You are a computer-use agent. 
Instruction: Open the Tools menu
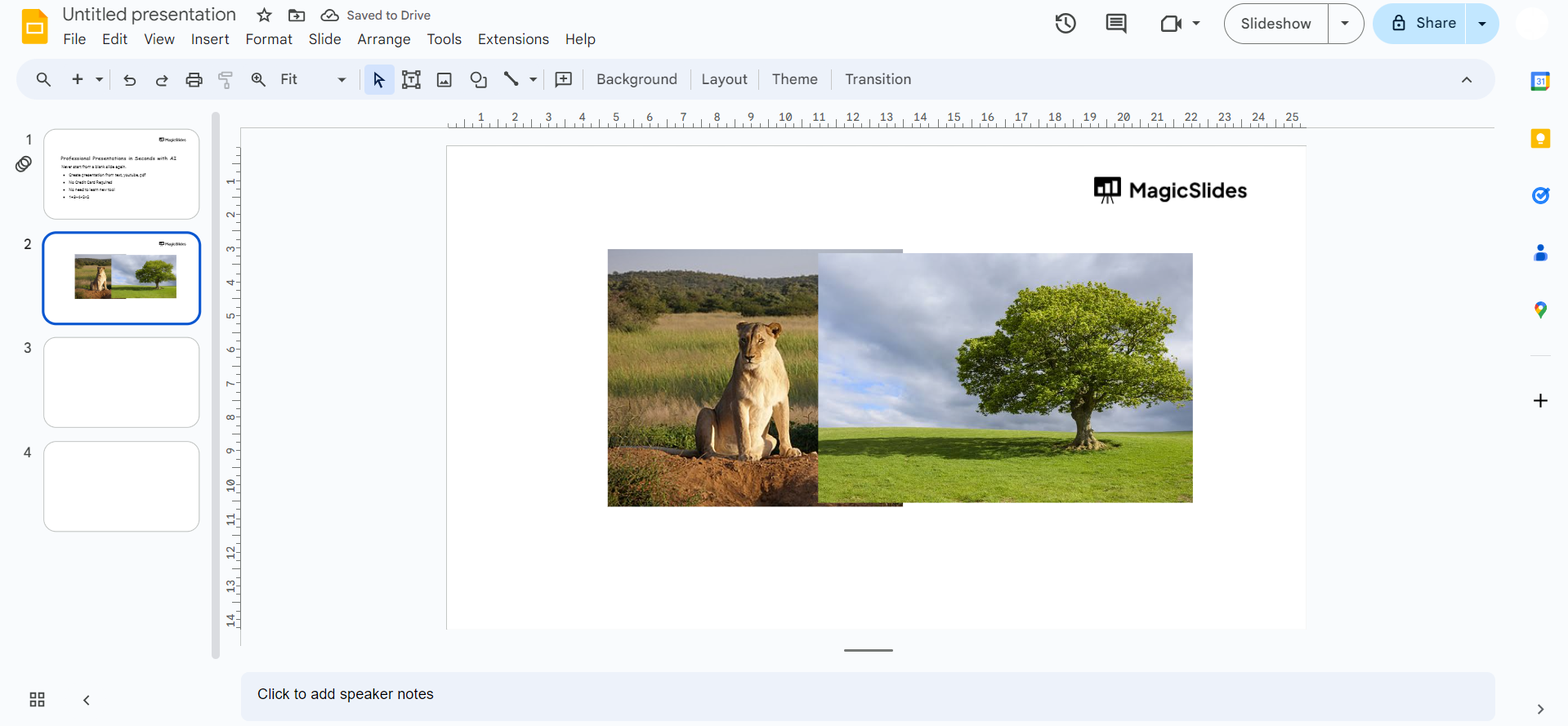pyautogui.click(x=444, y=39)
